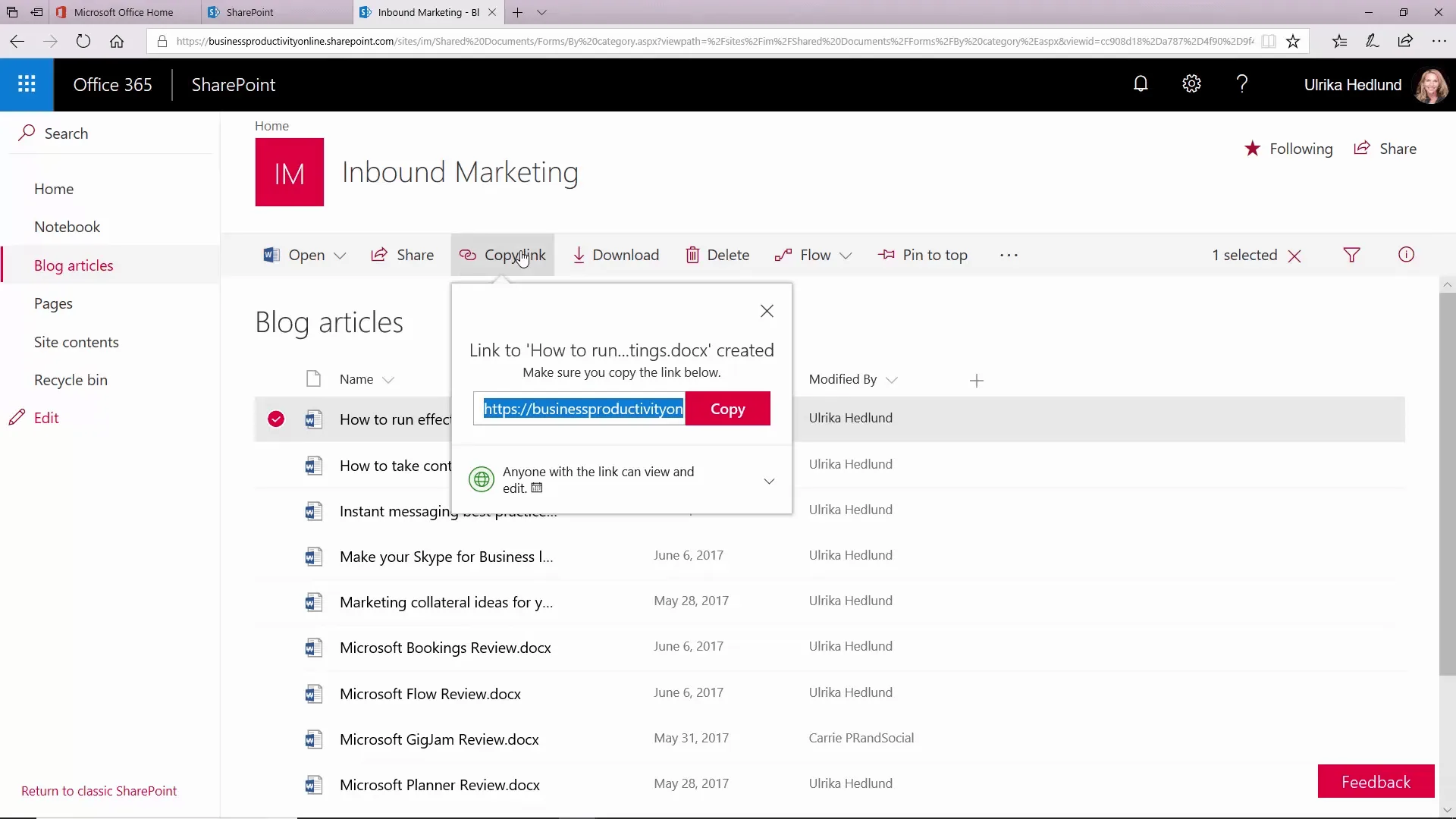Go to browser home page
The height and width of the screenshot is (819, 1456).
(x=117, y=42)
